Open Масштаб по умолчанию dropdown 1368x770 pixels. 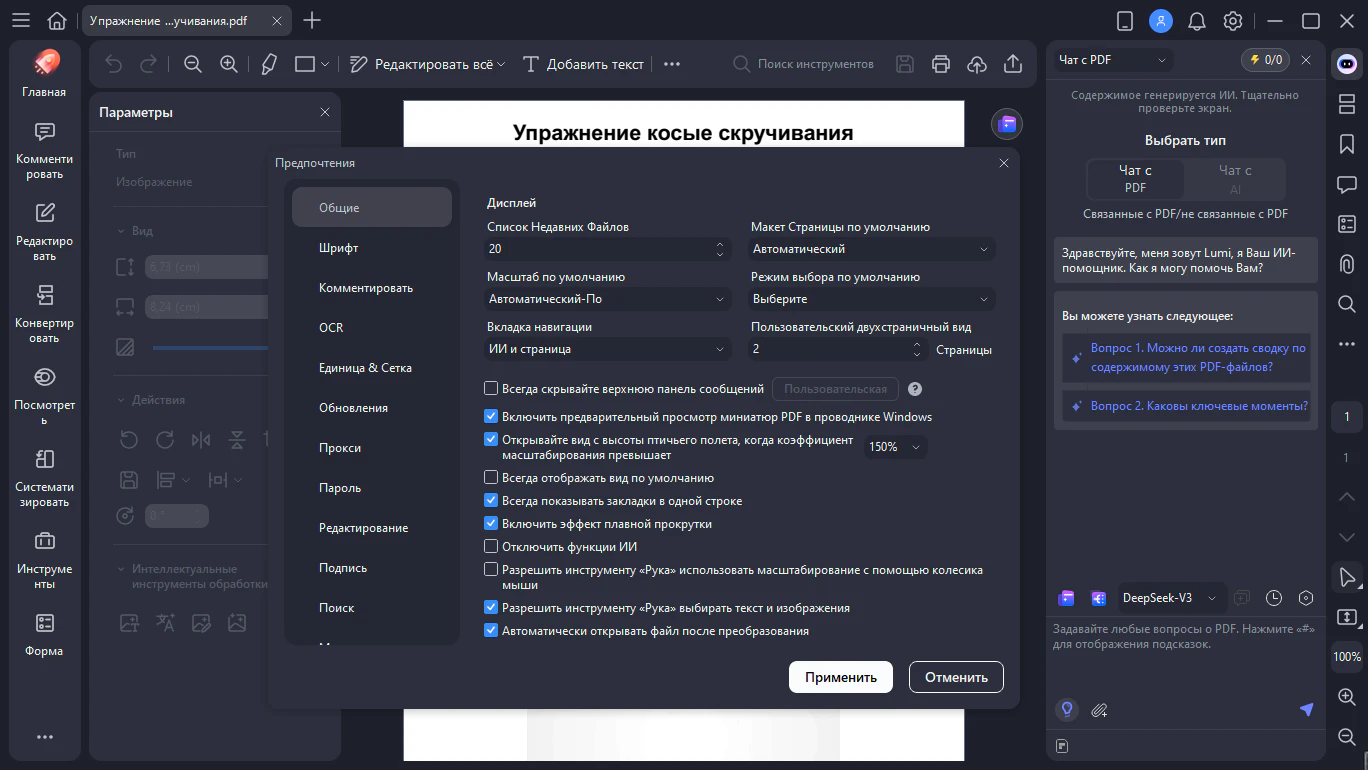[x=609, y=299]
